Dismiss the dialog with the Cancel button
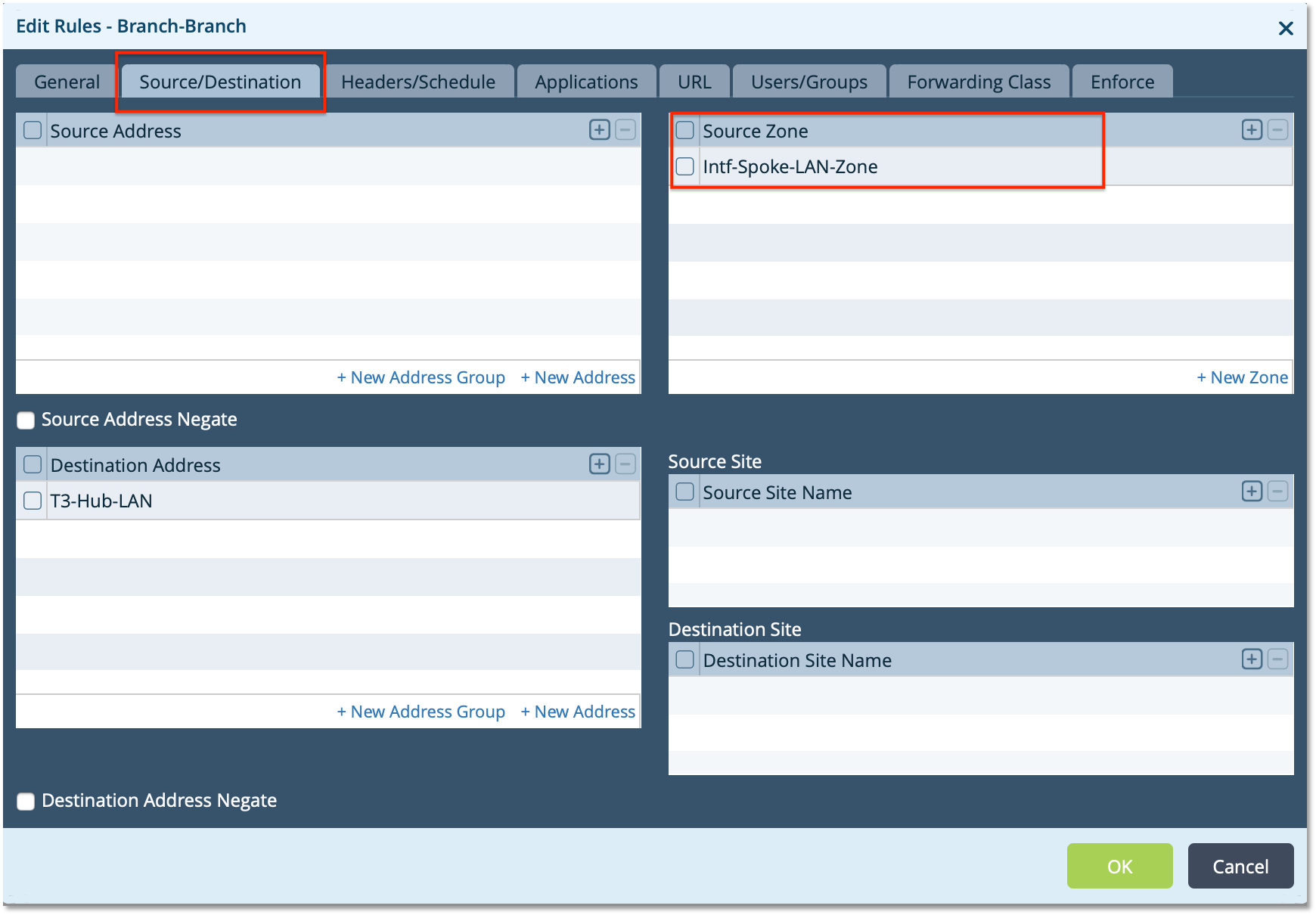1316x915 pixels. 1240,866
